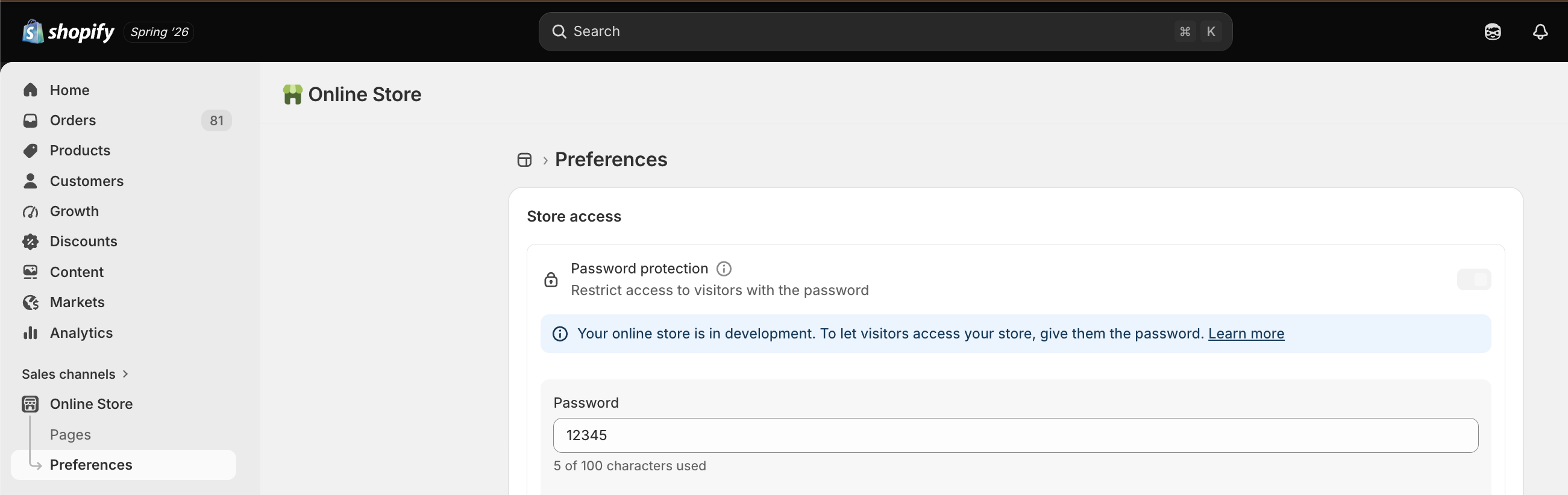This screenshot has height=495, width=1568.
Task: Click the Password input field
Action: (x=1015, y=435)
